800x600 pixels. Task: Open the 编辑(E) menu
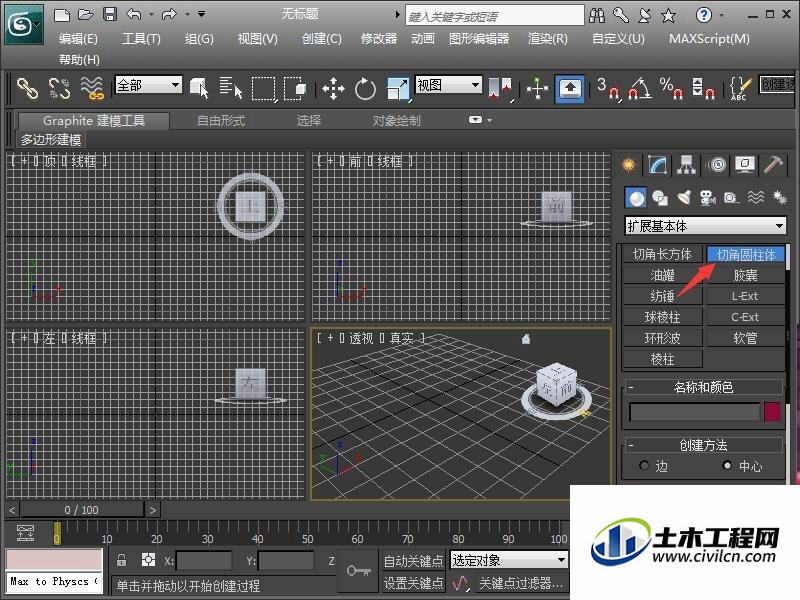click(78, 39)
